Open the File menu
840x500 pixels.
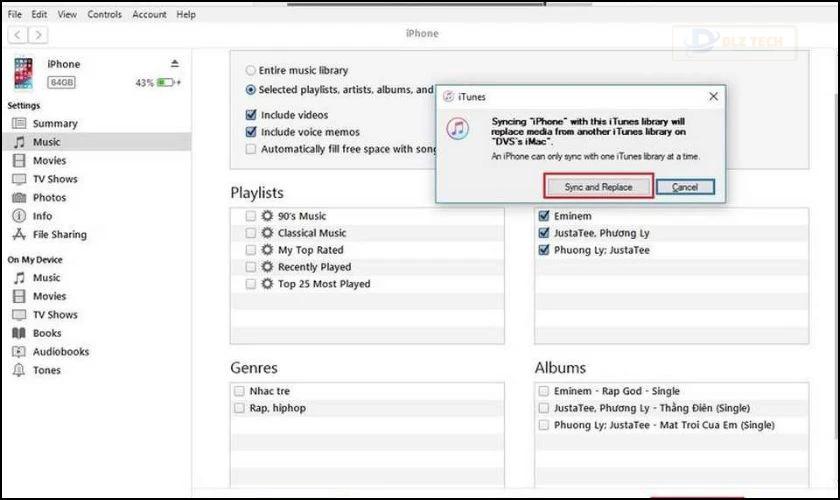(x=14, y=14)
